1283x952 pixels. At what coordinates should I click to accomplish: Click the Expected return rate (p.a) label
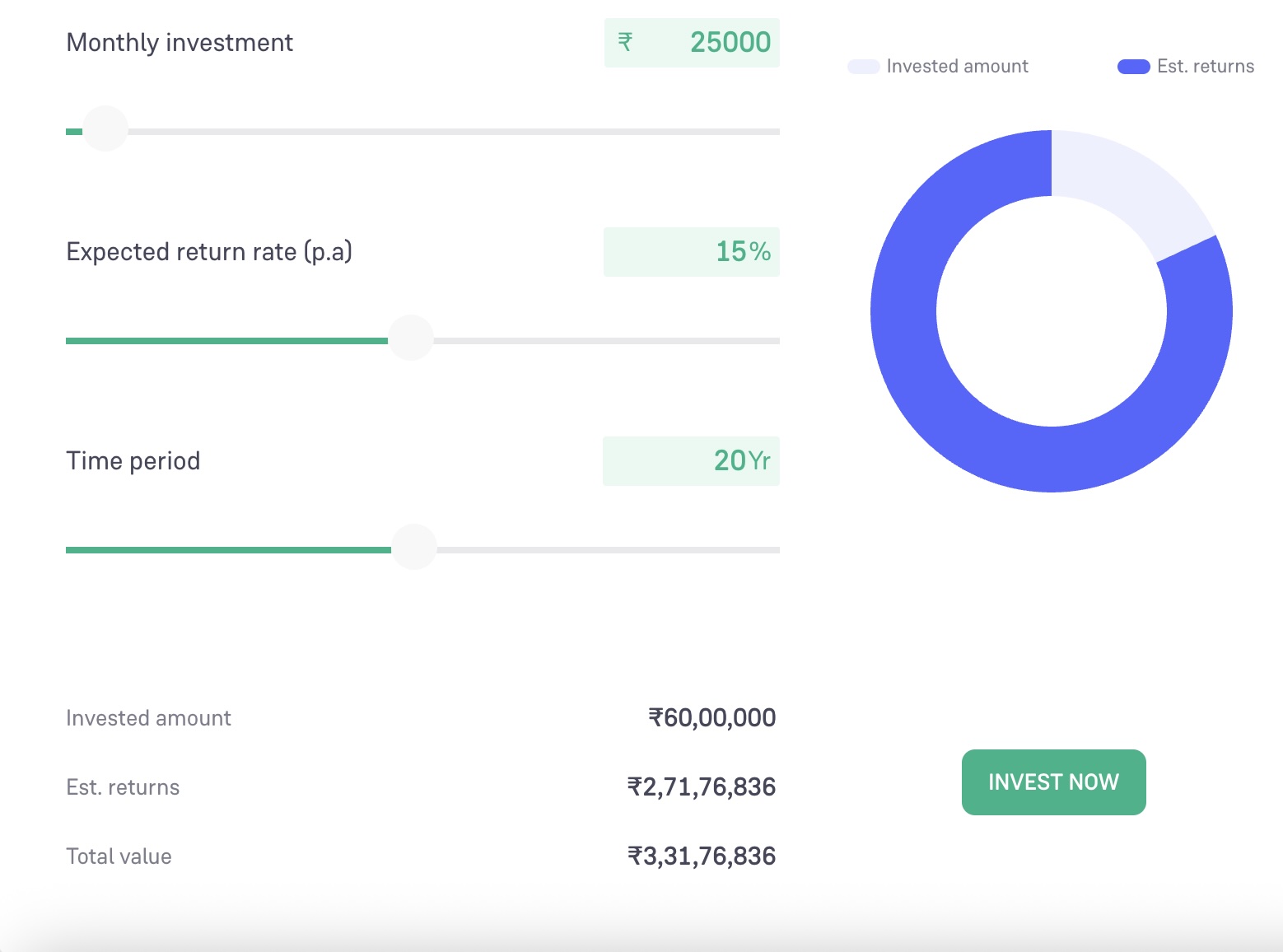[x=208, y=251]
